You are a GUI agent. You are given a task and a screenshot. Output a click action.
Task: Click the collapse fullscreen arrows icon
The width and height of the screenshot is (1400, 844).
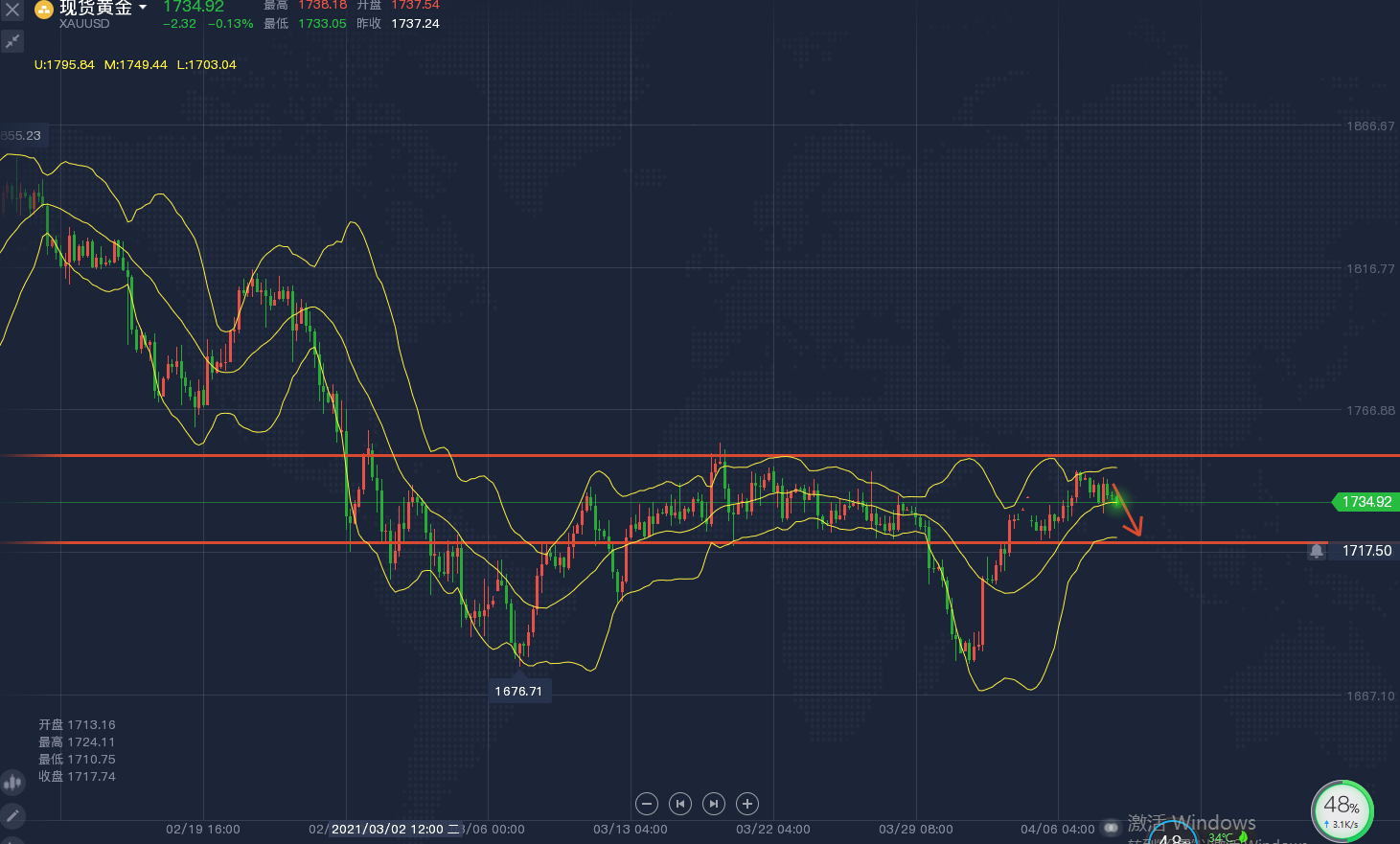(x=12, y=41)
